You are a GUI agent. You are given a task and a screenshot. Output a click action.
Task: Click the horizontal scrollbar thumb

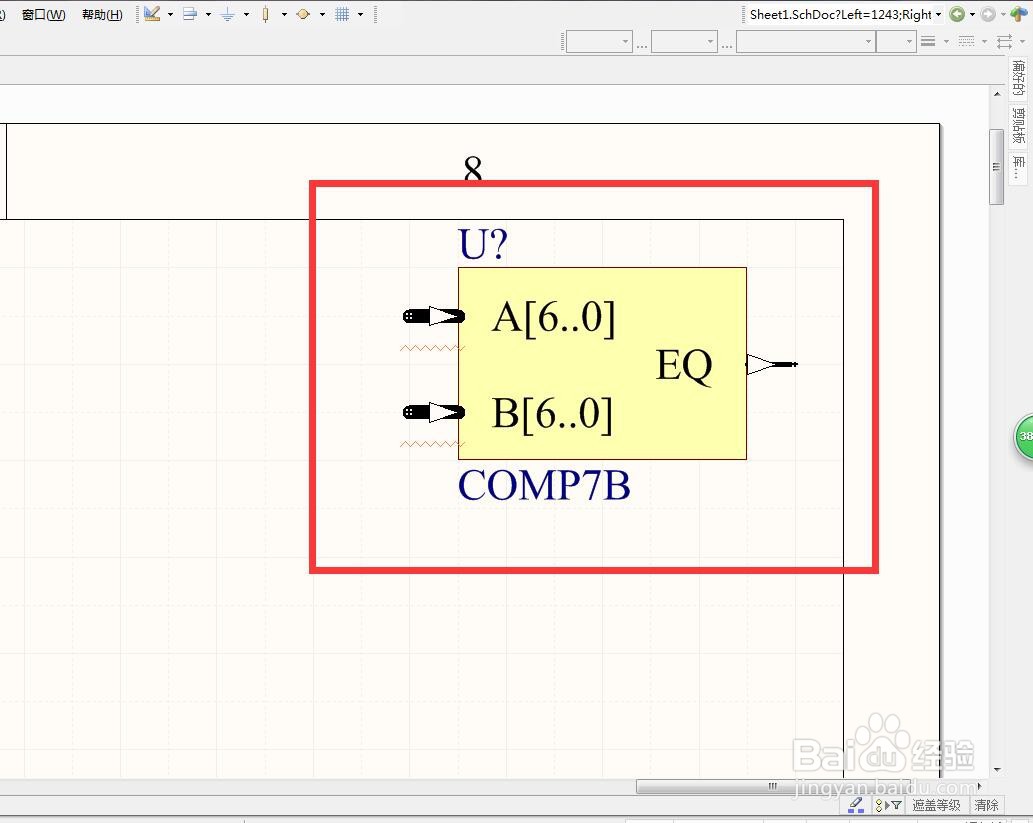[773, 786]
